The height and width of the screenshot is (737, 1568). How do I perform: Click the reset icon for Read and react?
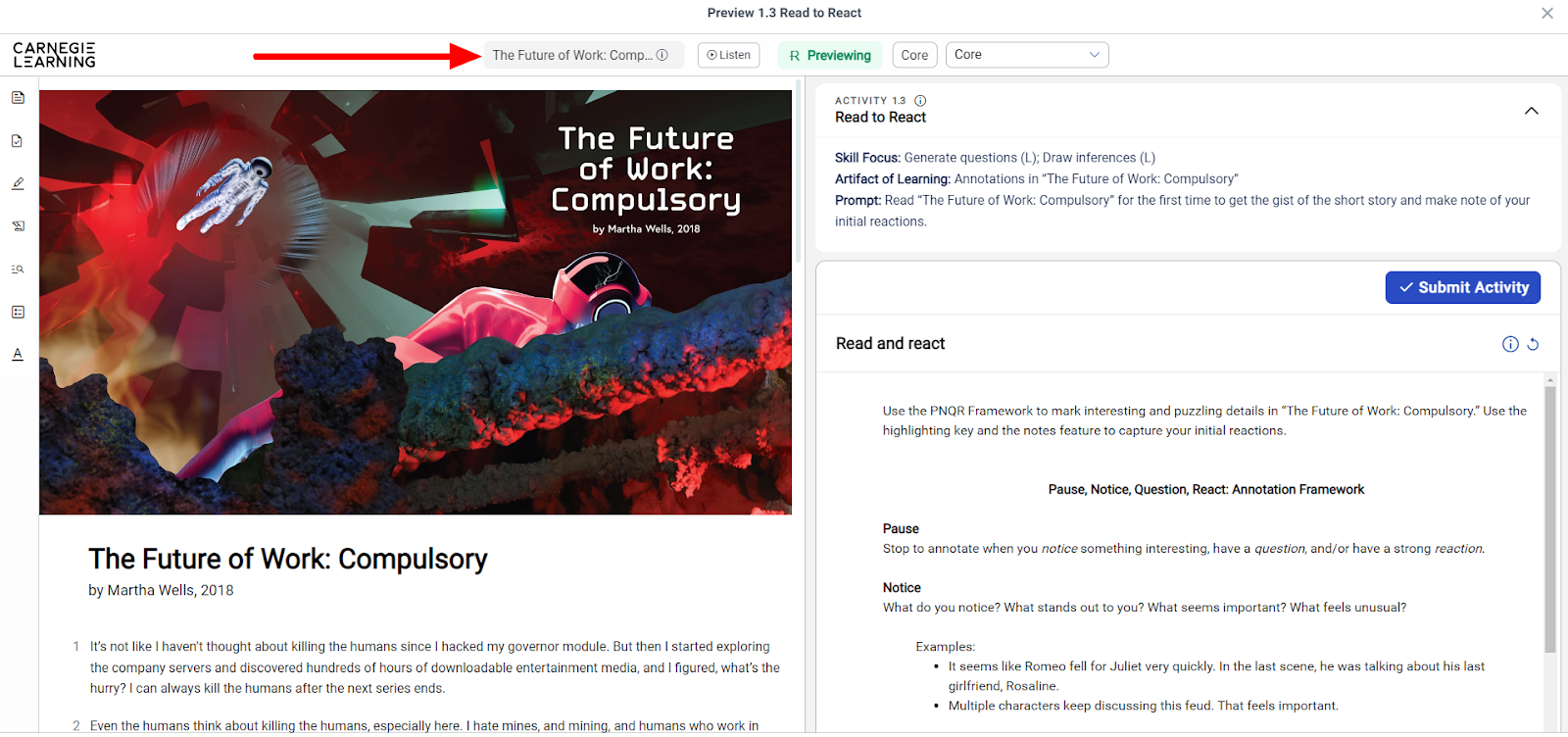click(1533, 344)
